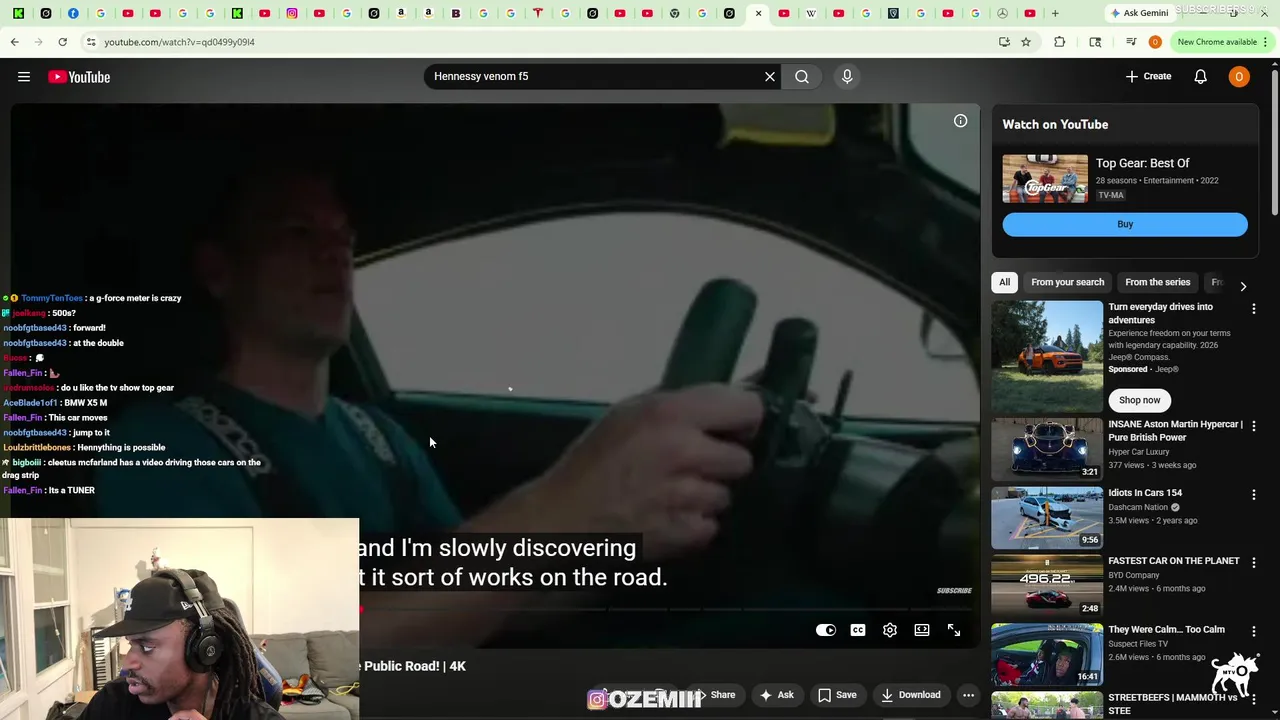Open the notifications bell

click(1200, 76)
